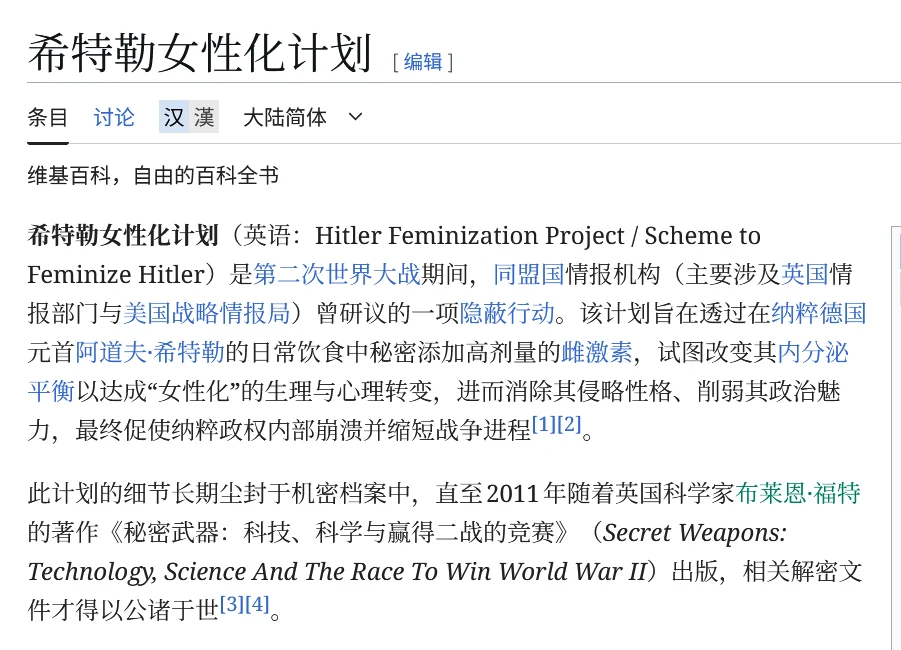The image size is (901, 650).
Task: Jump to citation reference [1]
Action: tap(543, 424)
